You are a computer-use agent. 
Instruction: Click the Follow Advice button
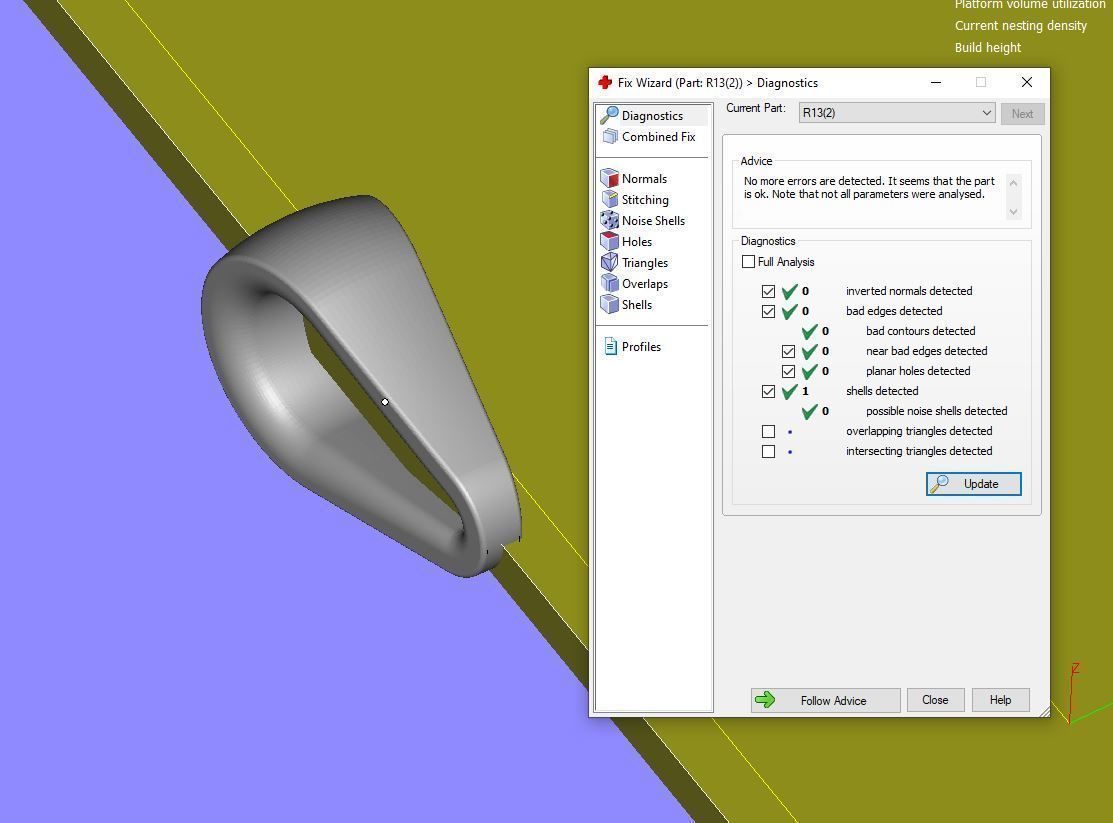[826, 700]
